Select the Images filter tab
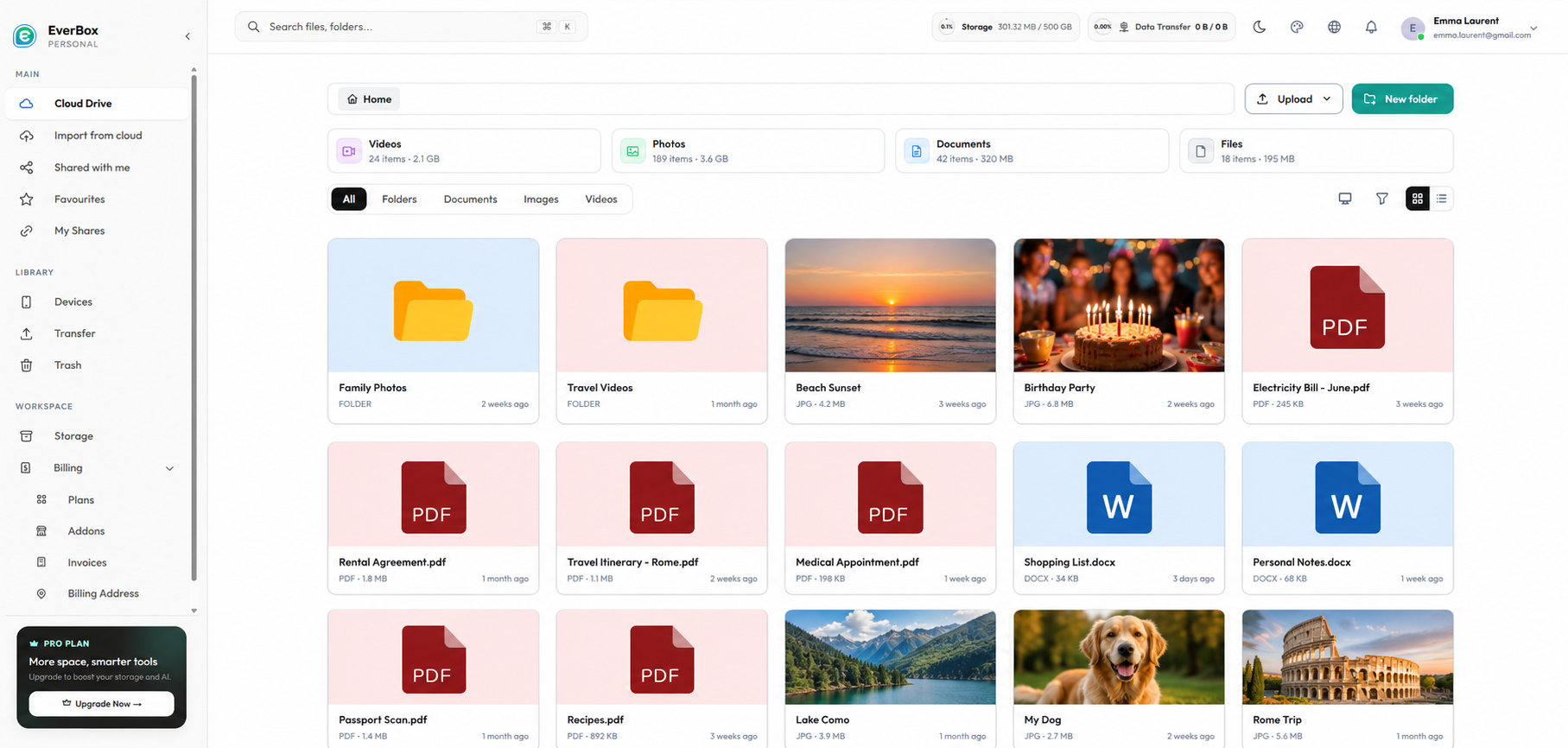This screenshot has height=748, width=1568. (x=541, y=199)
